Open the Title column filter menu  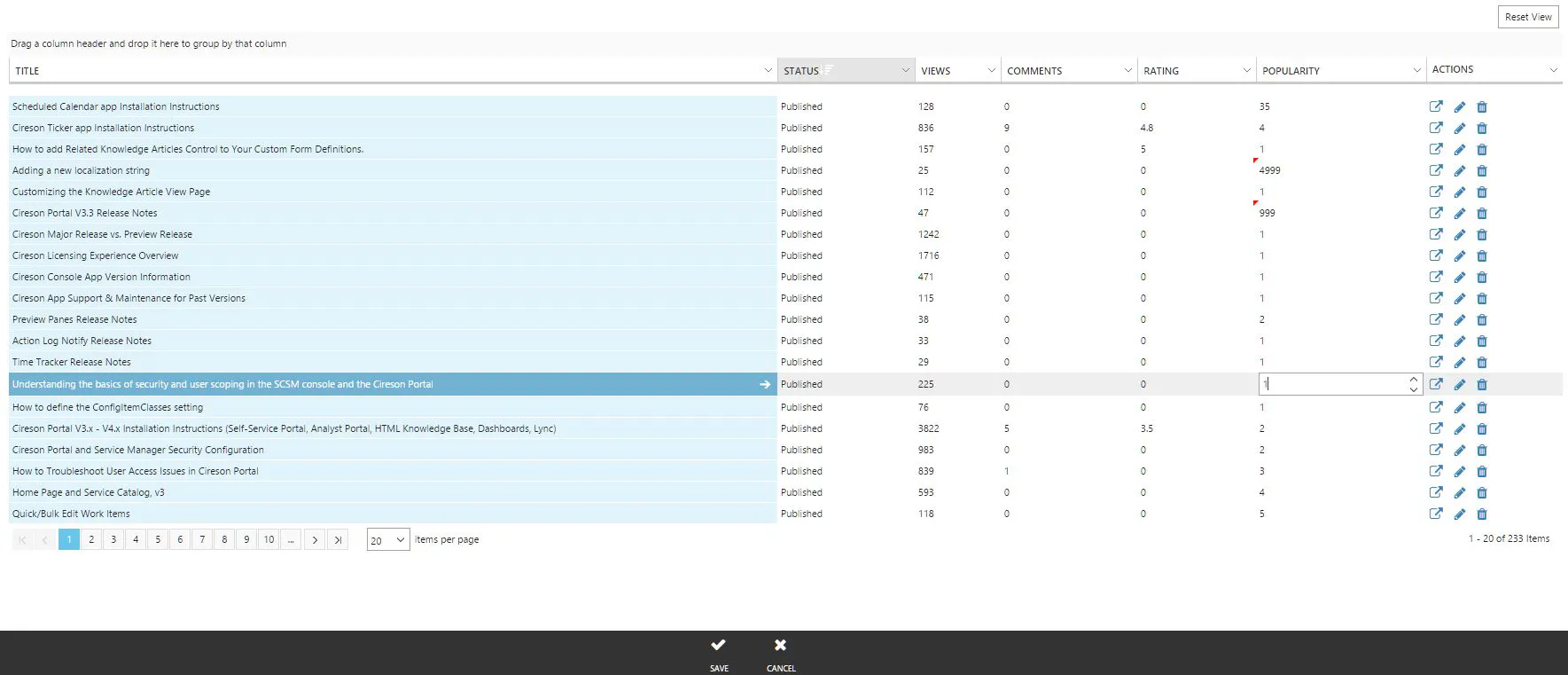coord(768,70)
